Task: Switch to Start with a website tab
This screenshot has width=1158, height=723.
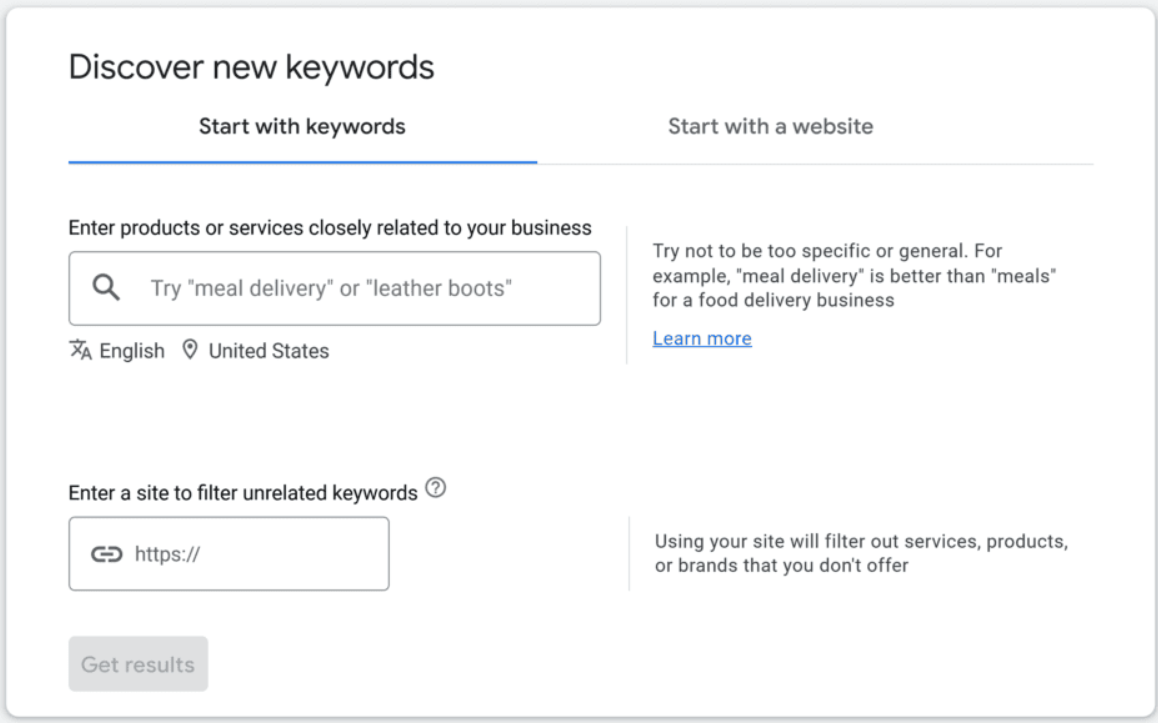Action: (x=770, y=127)
